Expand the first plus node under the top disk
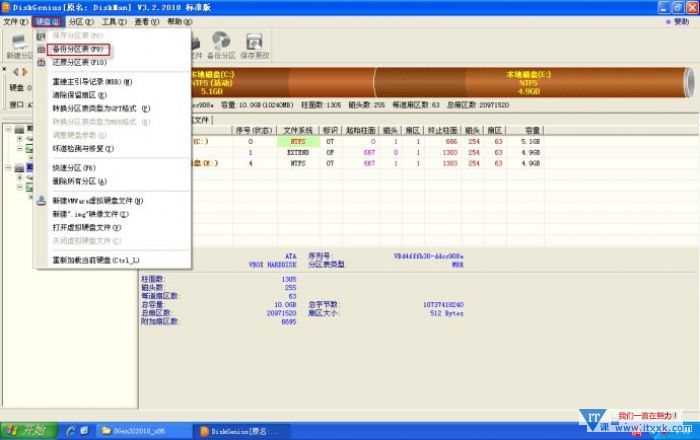Image resolution: width=700 pixels, height=440 pixels. 20,139
